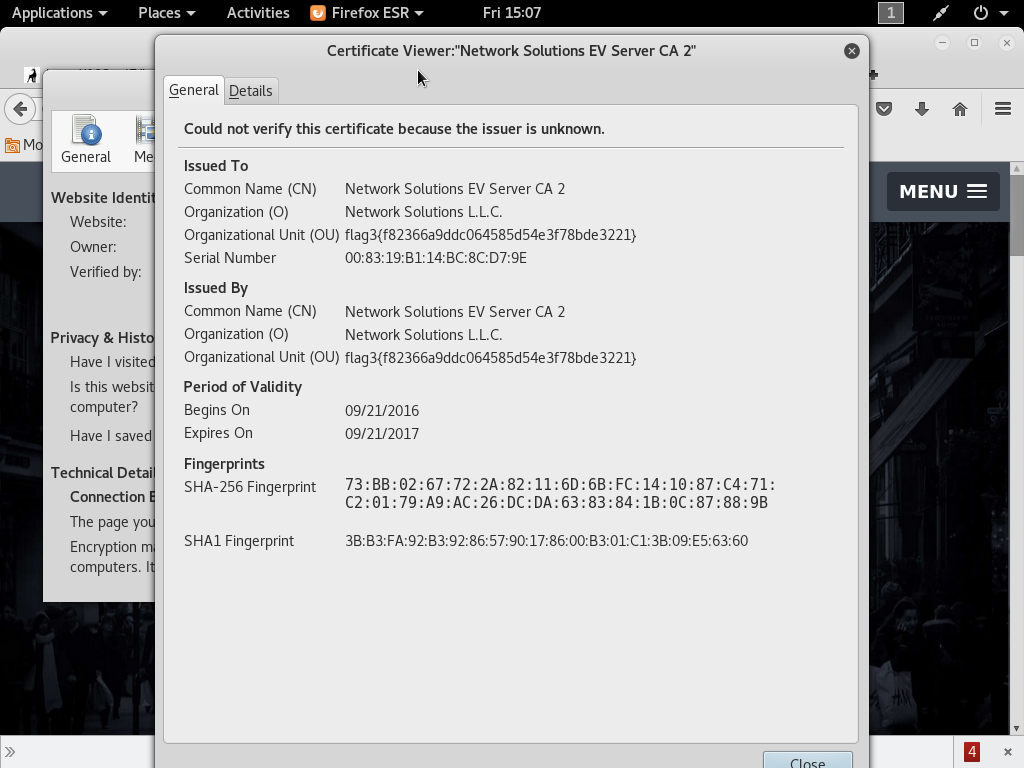The height and width of the screenshot is (768, 1024).
Task: Open the Applications menu
Action: coord(59,13)
